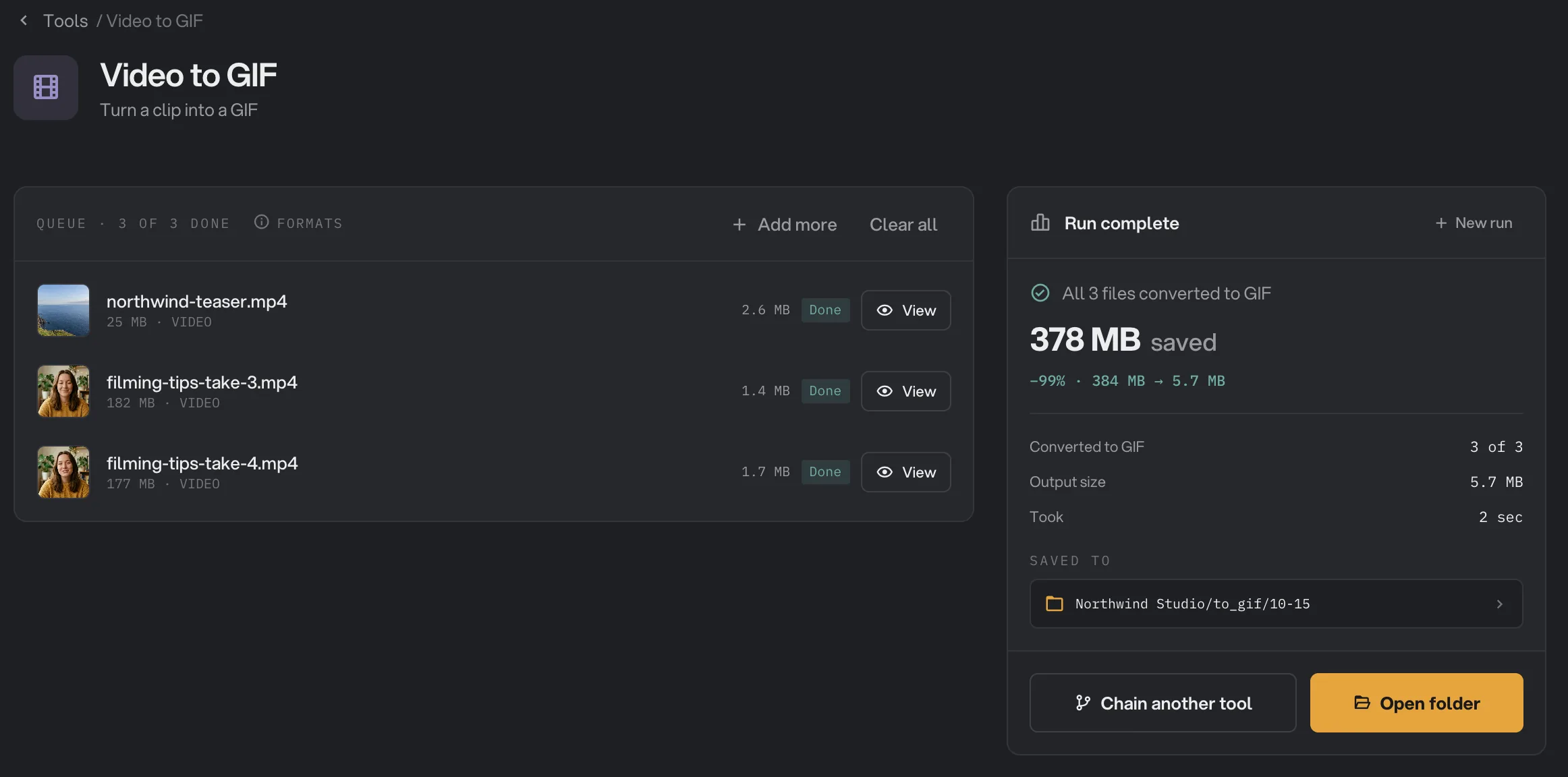Open the filming-tips-take-4.mp4 thumbnail

click(63, 472)
